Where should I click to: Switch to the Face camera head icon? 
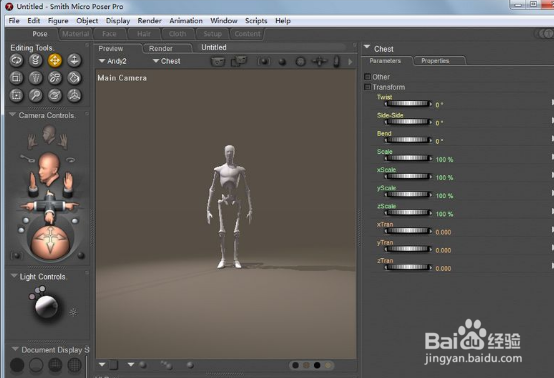(x=49, y=135)
